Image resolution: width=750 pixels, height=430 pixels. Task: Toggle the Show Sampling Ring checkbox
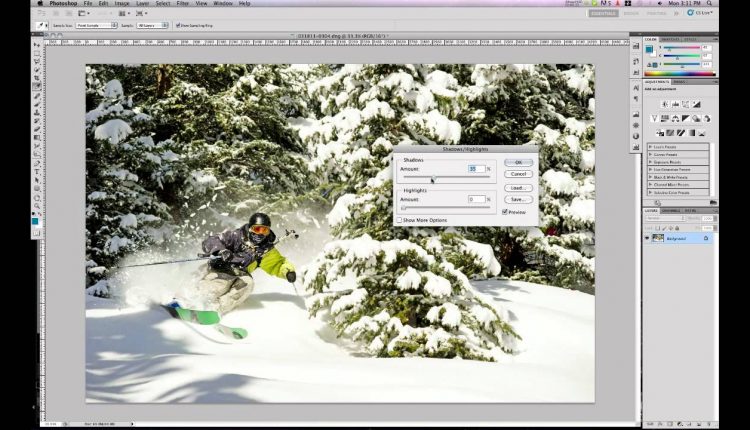178,25
